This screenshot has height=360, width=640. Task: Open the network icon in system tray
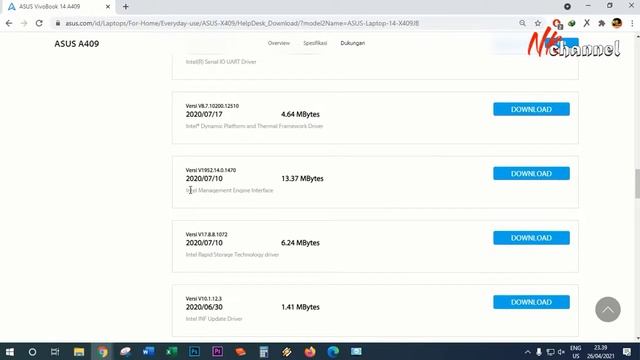(550, 351)
